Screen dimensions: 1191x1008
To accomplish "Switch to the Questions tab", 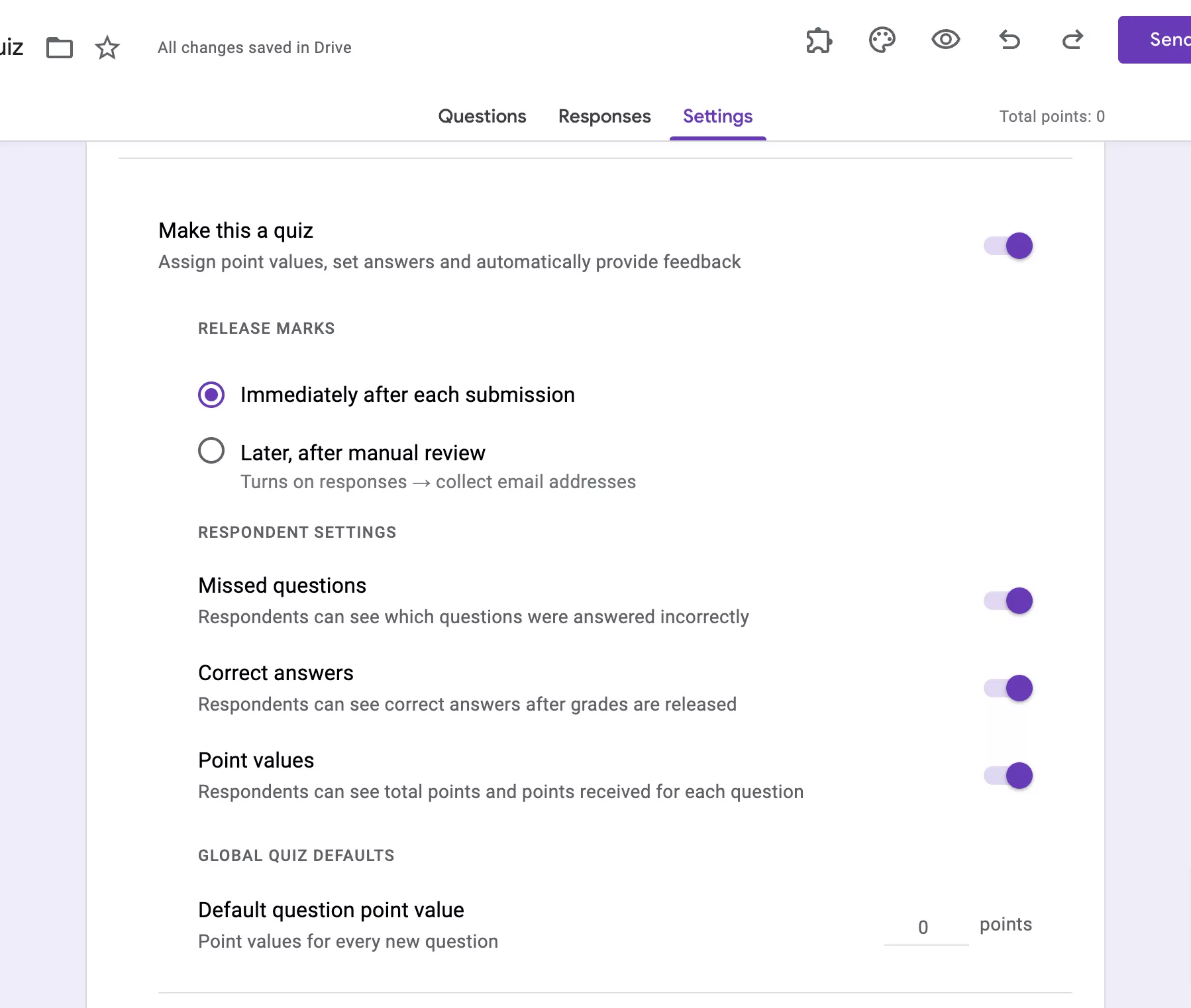I will pyautogui.click(x=482, y=117).
